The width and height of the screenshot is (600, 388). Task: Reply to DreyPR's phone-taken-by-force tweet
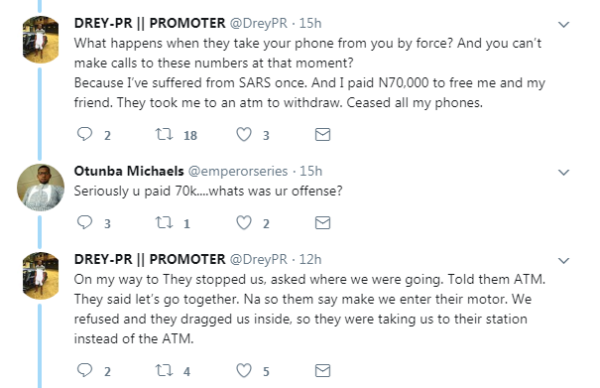pyautogui.click(x=85, y=134)
